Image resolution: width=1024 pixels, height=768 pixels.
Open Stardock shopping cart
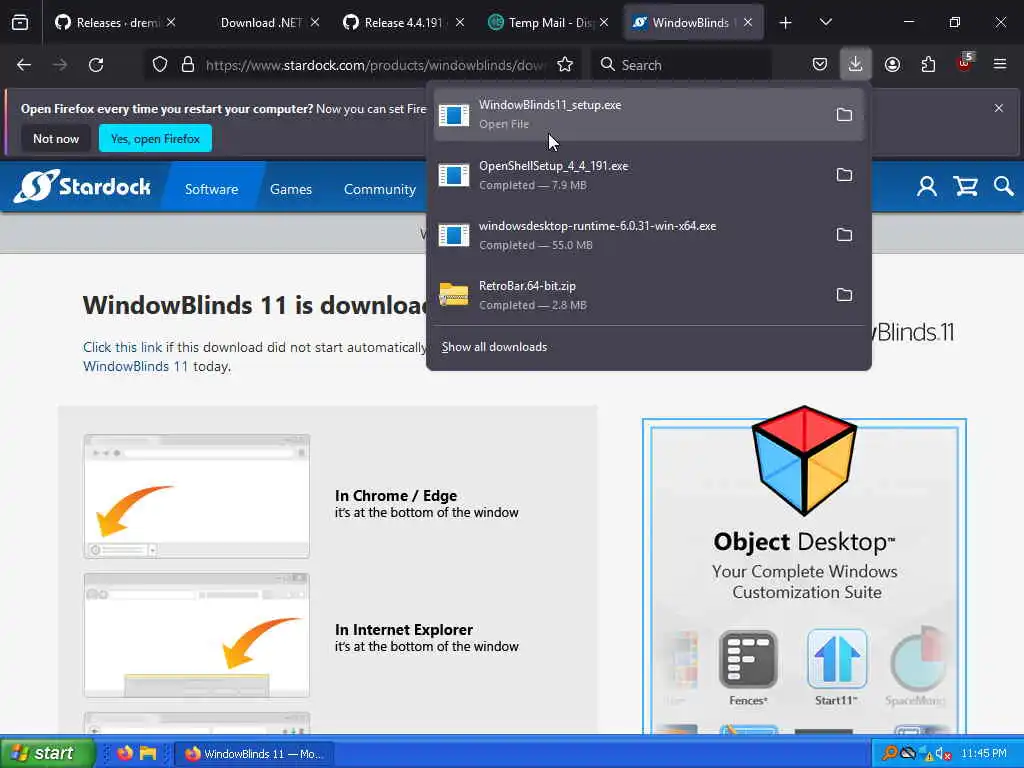[x=966, y=187]
